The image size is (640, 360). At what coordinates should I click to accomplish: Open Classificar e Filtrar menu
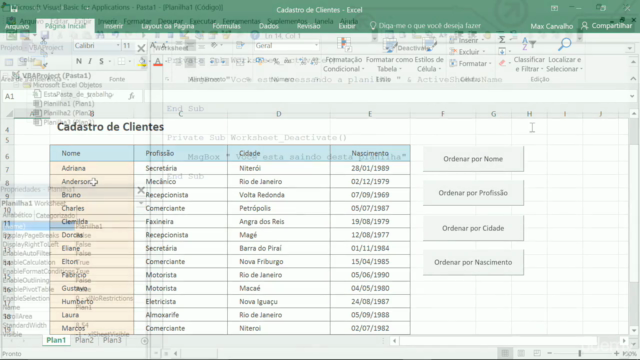point(529,55)
